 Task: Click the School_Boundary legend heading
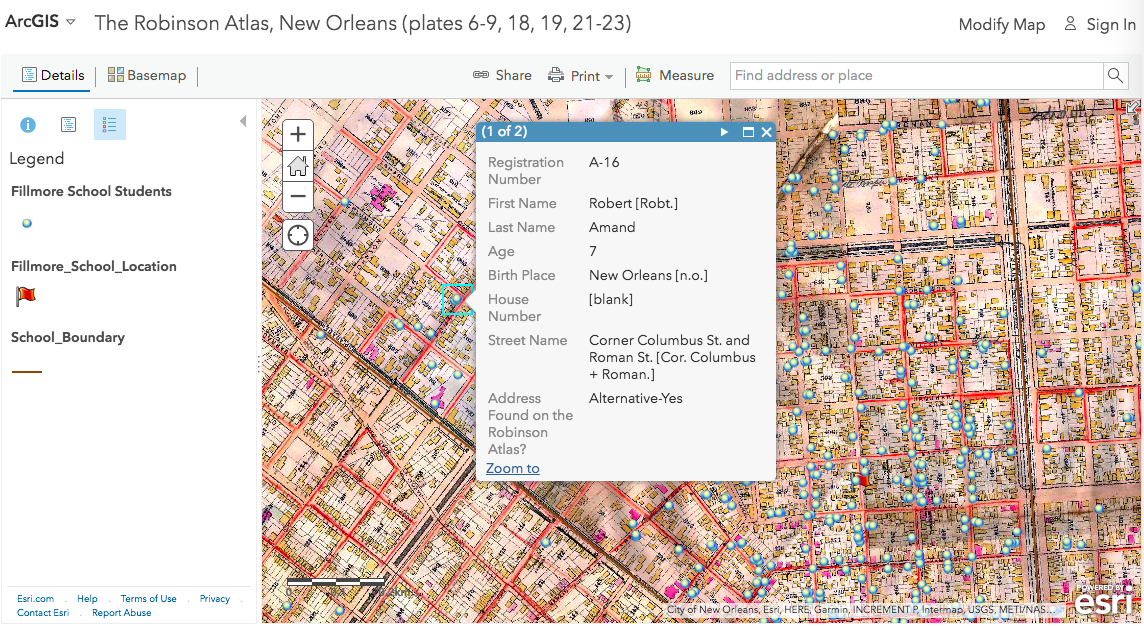[68, 338]
